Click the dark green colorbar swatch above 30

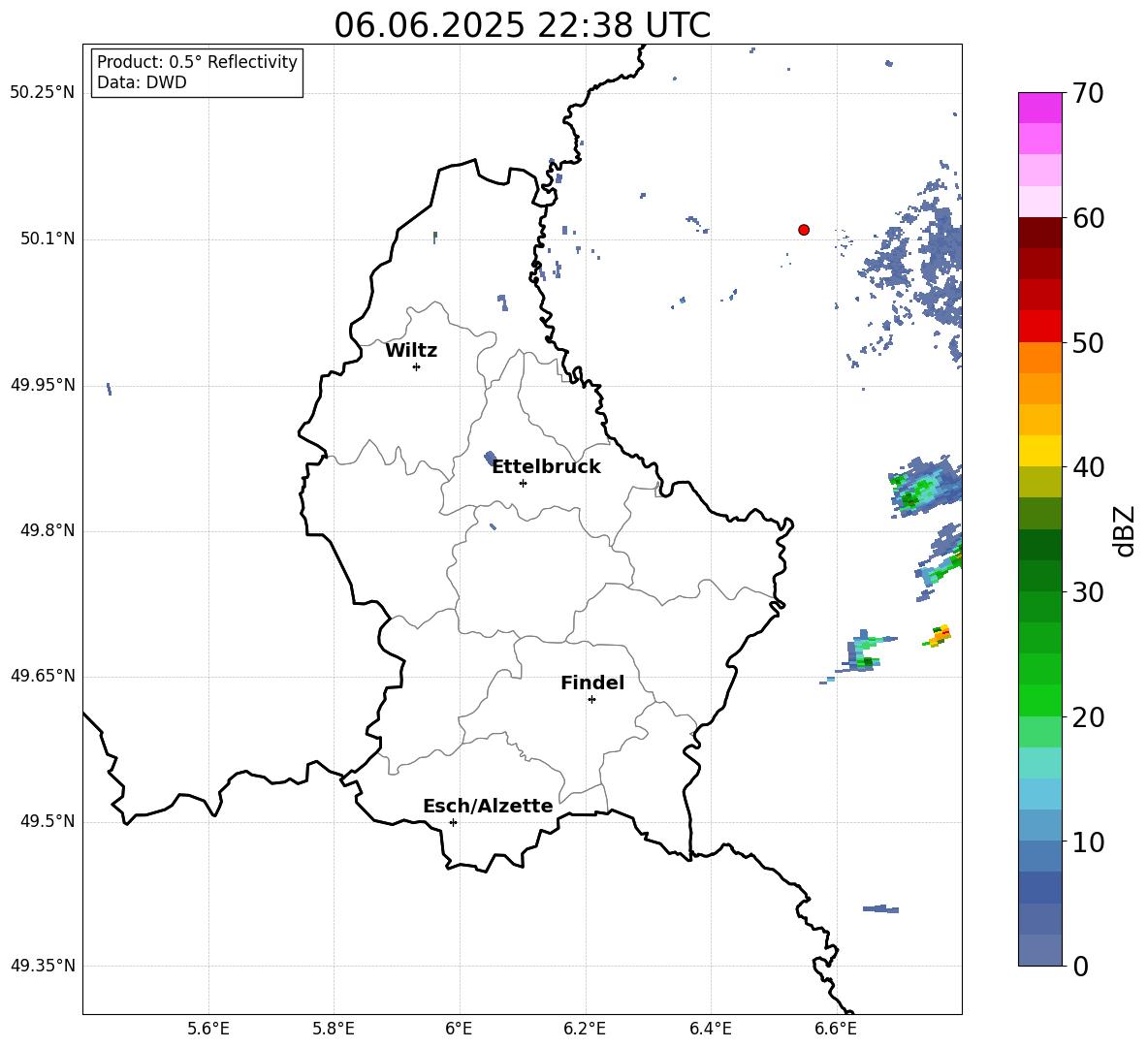tap(1039, 576)
